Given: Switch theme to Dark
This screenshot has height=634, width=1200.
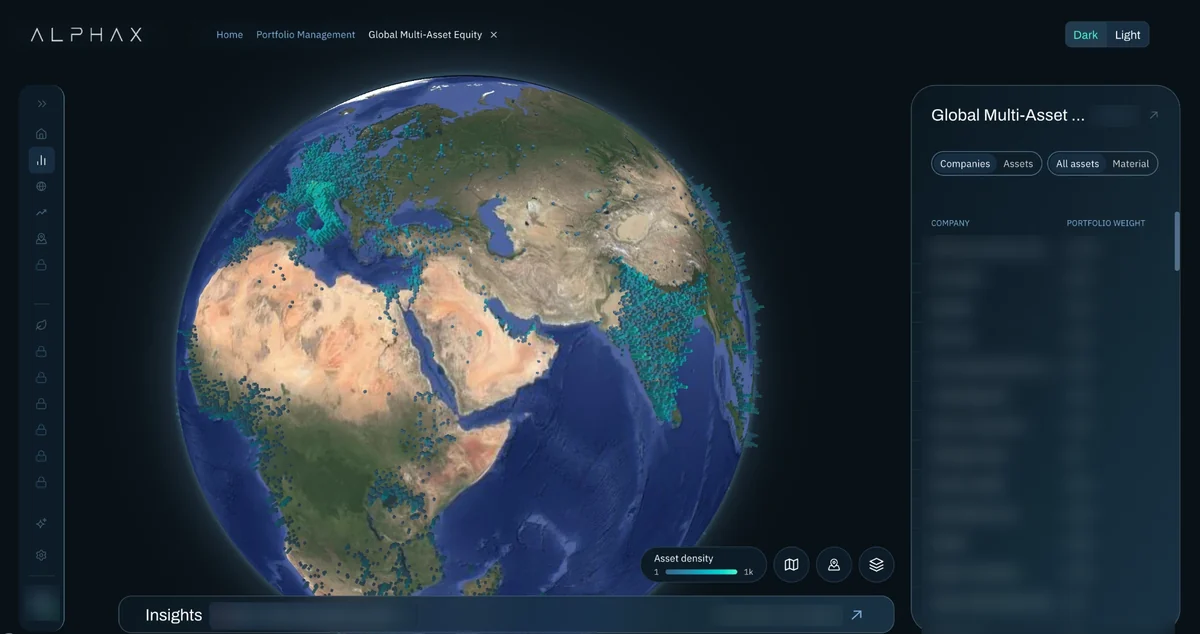Looking at the screenshot, I should pos(1085,35).
